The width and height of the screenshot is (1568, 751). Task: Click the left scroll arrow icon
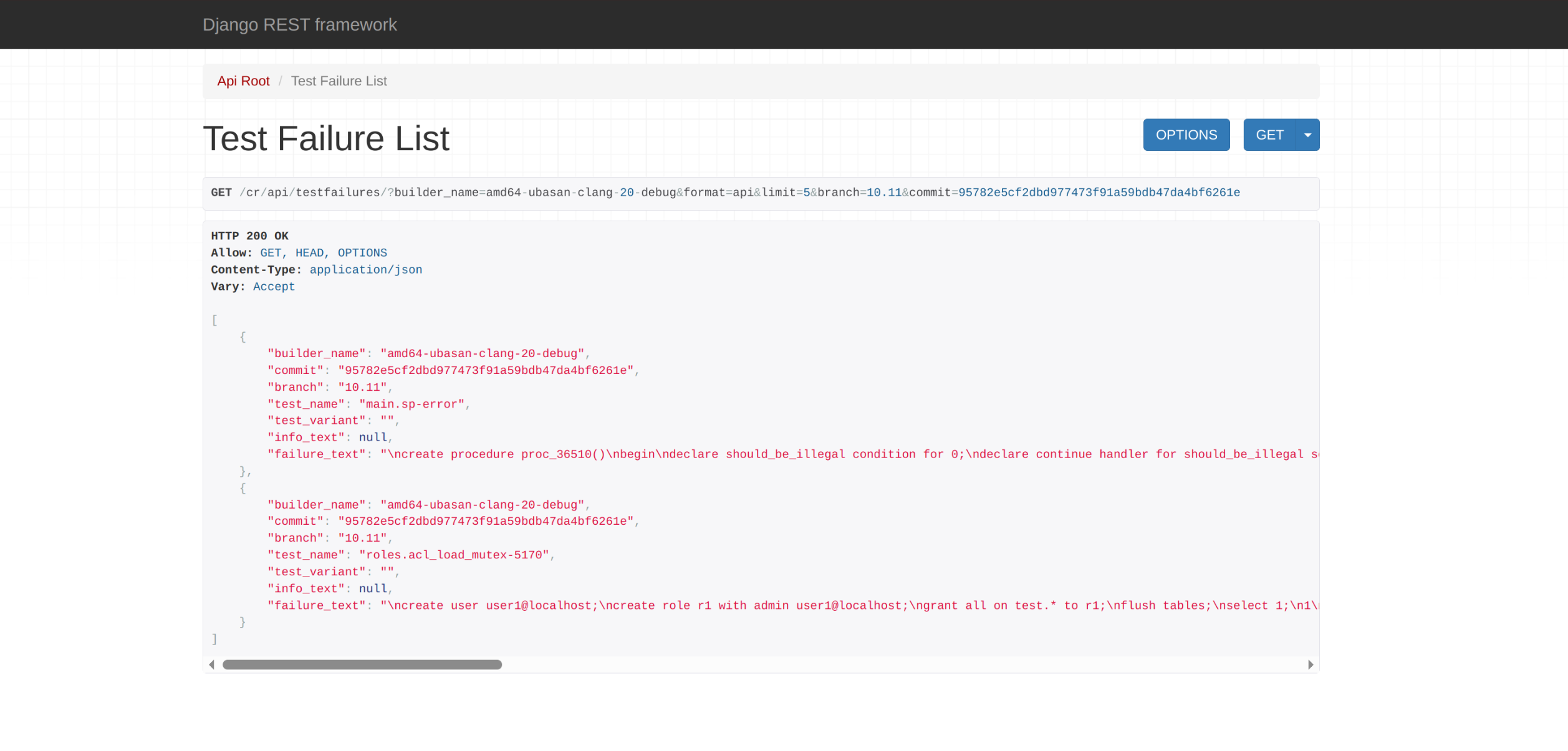coord(212,664)
